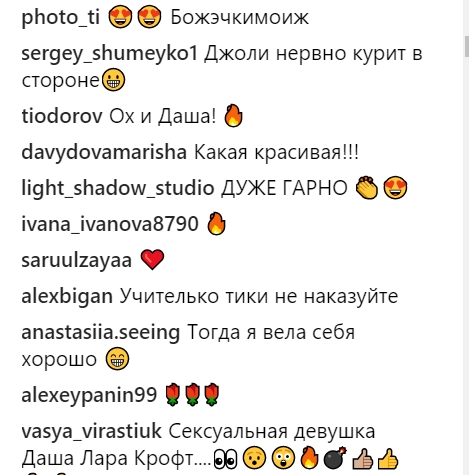Click clapping hands emoji after ДУЖЕ ГАРНО
This screenshot has height=475, width=469.
pyautogui.click(x=367, y=188)
